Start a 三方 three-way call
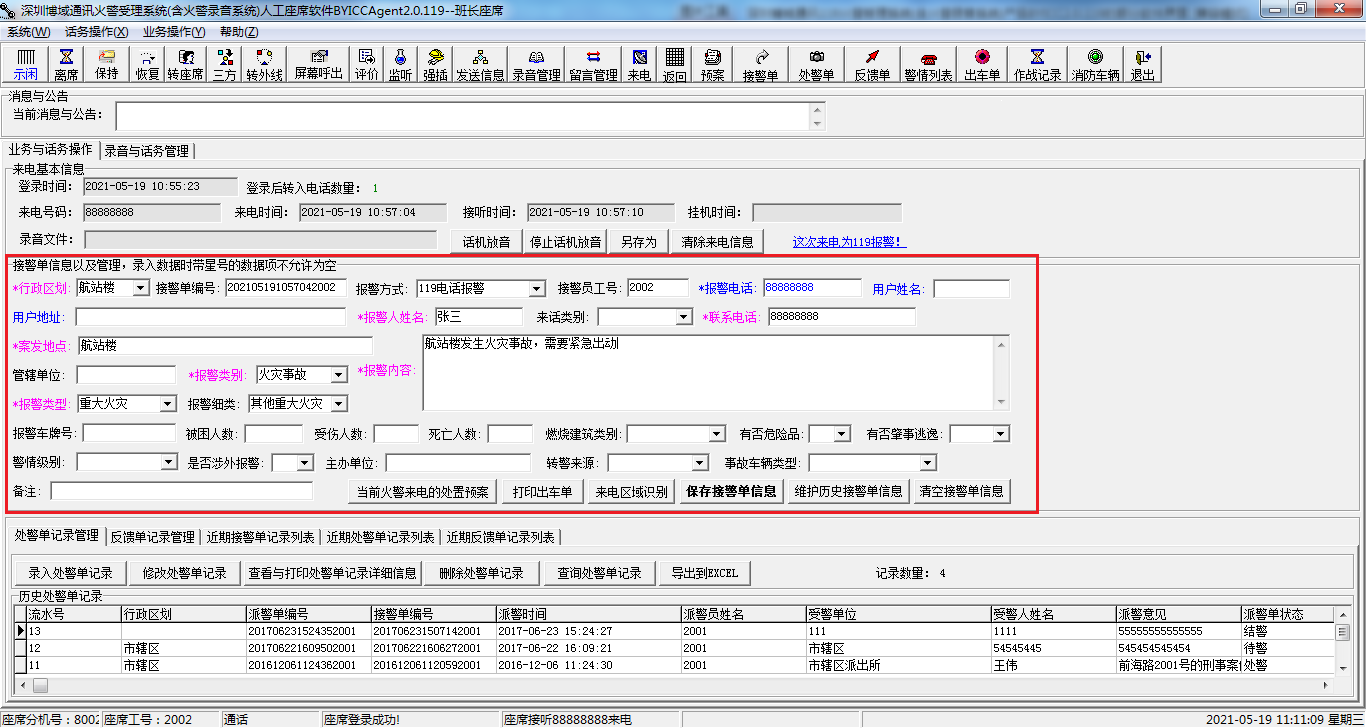This screenshot has height=728, width=1366. (x=225, y=65)
